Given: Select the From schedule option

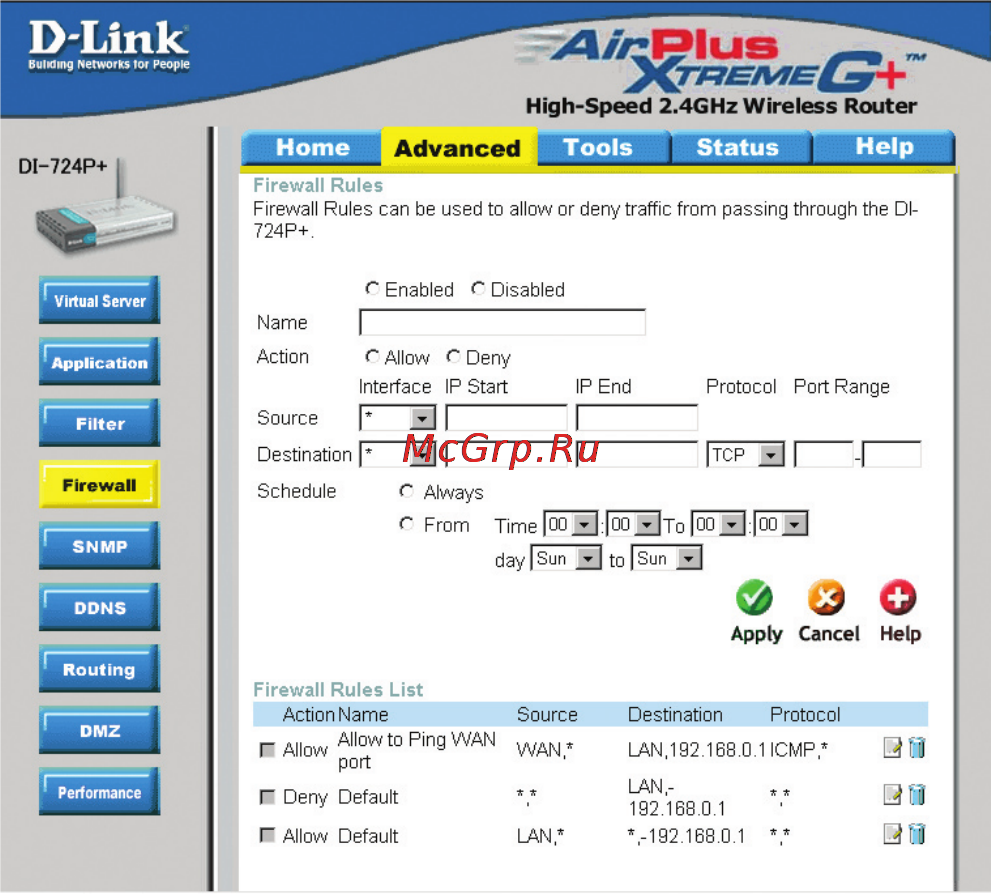Looking at the screenshot, I should 406,524.
